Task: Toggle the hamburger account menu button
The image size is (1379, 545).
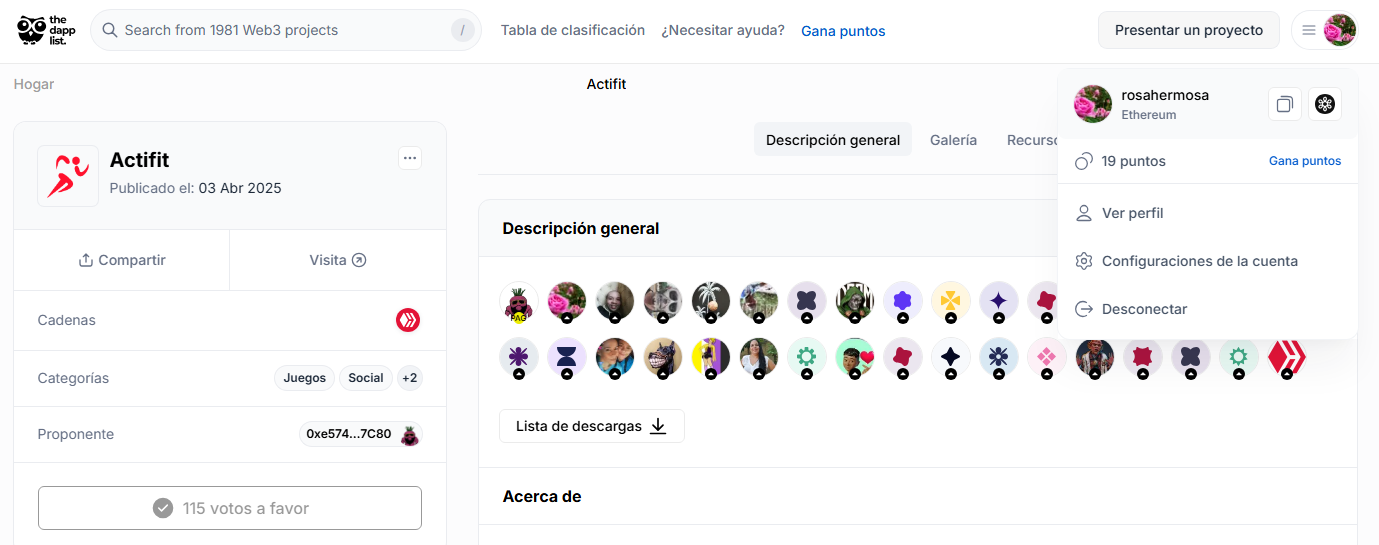Action: point(1309,30)
